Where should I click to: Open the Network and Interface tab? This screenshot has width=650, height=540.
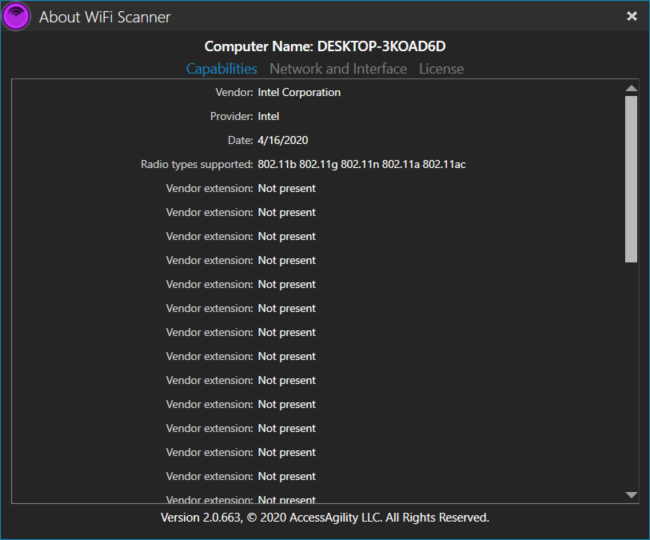point(338,69)
